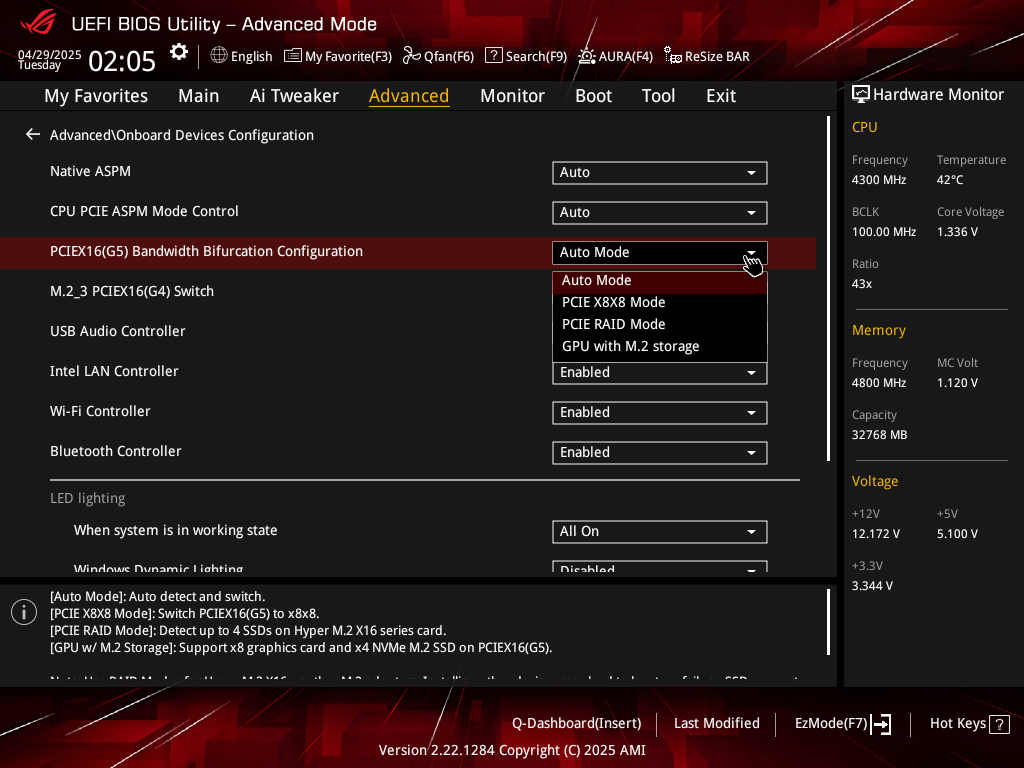1024x768 pixels.
Task: Open Bluetooth Controller dropdown
Action: click(660, 453)
